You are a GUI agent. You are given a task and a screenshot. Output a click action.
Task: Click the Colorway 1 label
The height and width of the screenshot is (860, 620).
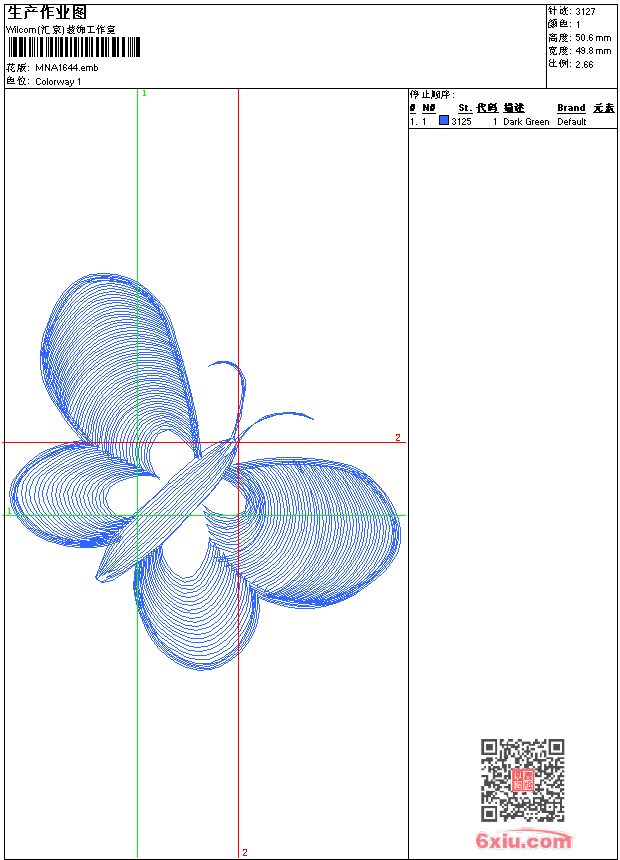pos(59,82)
